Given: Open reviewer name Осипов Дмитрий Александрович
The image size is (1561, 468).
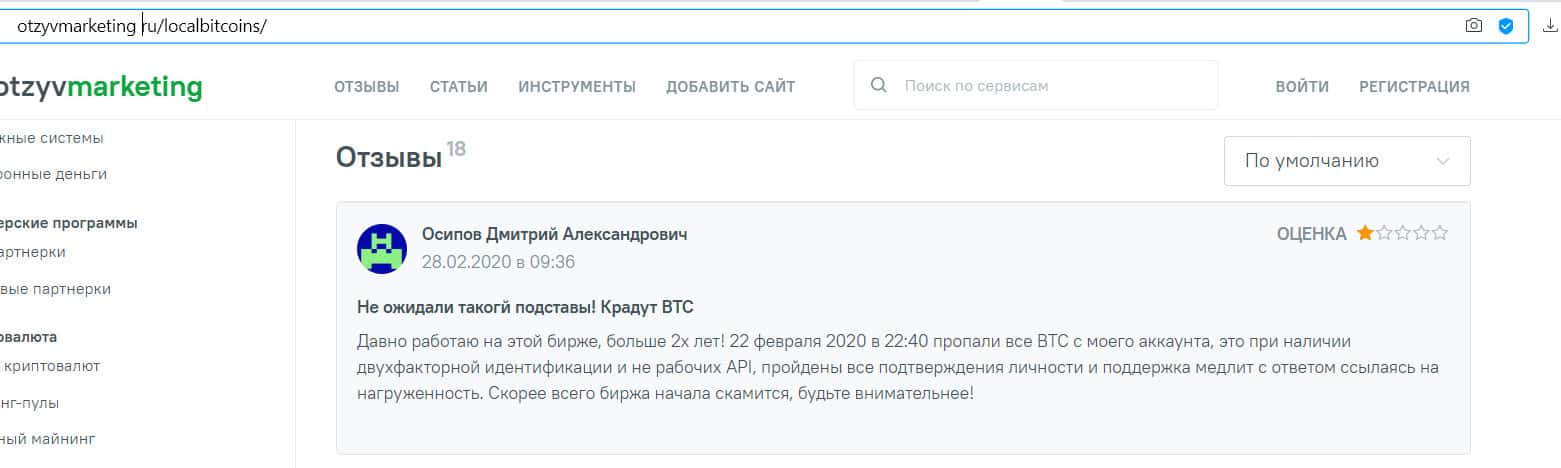Looking at the screenshot, I should 554,234.
